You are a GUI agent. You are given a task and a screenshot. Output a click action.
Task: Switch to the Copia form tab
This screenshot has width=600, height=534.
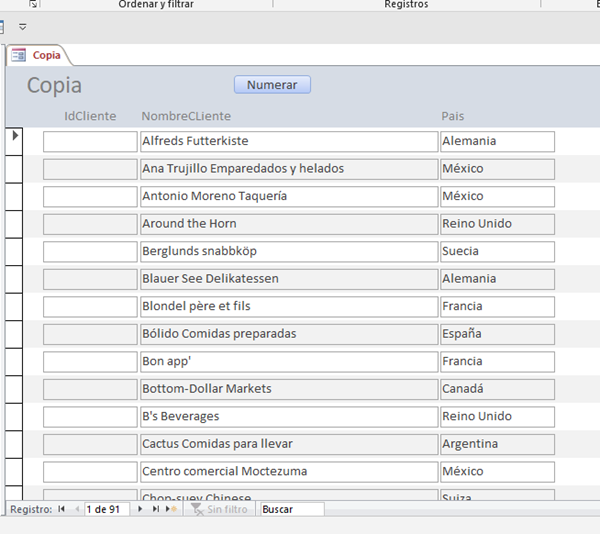tap(46, 55)
